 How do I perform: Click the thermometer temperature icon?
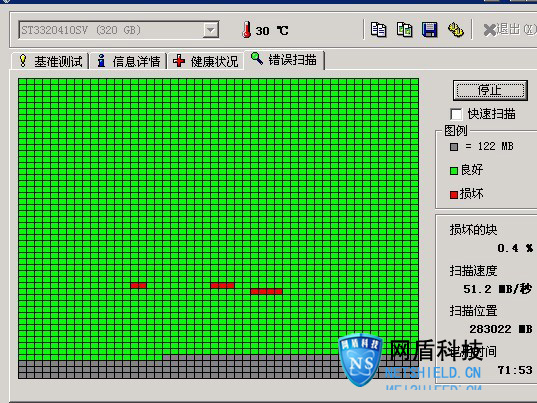(246, 30)
